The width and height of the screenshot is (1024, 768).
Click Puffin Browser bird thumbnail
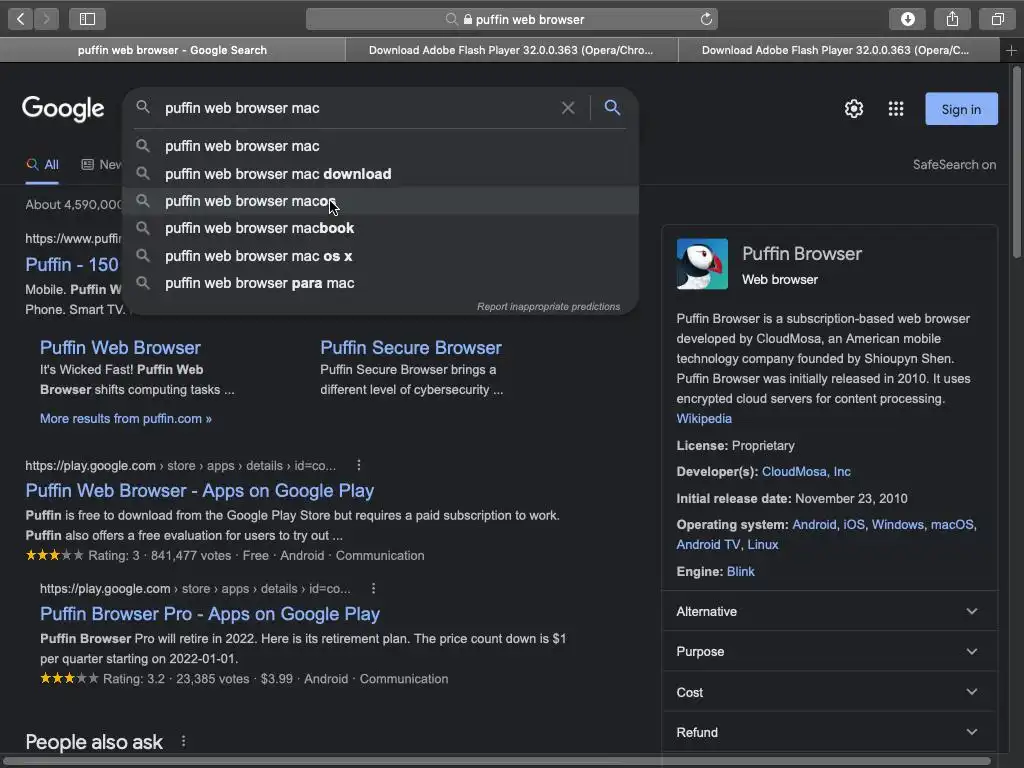point(702,264)
